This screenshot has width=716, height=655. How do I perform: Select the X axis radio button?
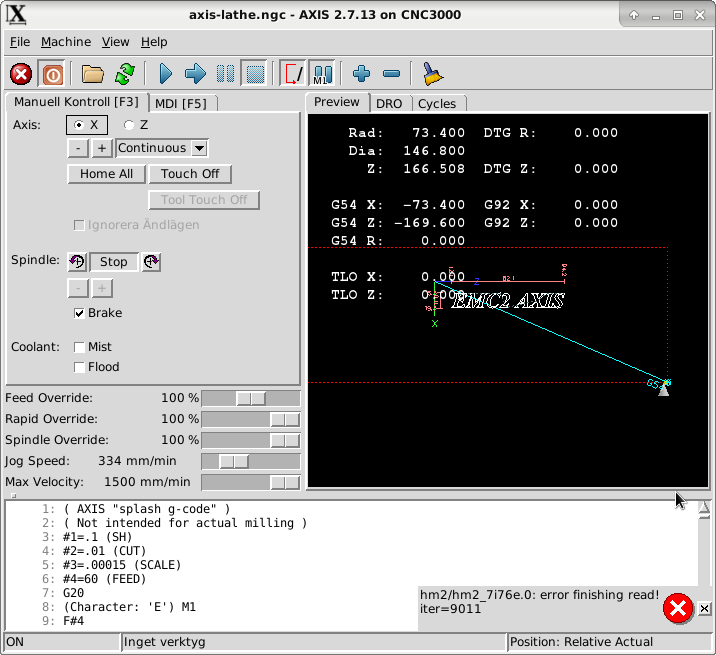[87, 125]
